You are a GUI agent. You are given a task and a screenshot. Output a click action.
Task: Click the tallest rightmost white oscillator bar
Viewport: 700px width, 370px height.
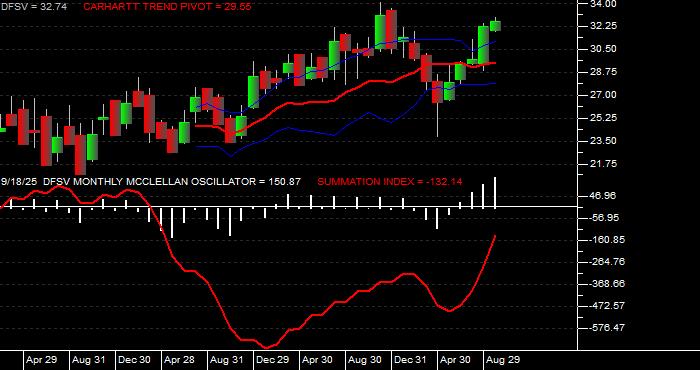(495, 192)
